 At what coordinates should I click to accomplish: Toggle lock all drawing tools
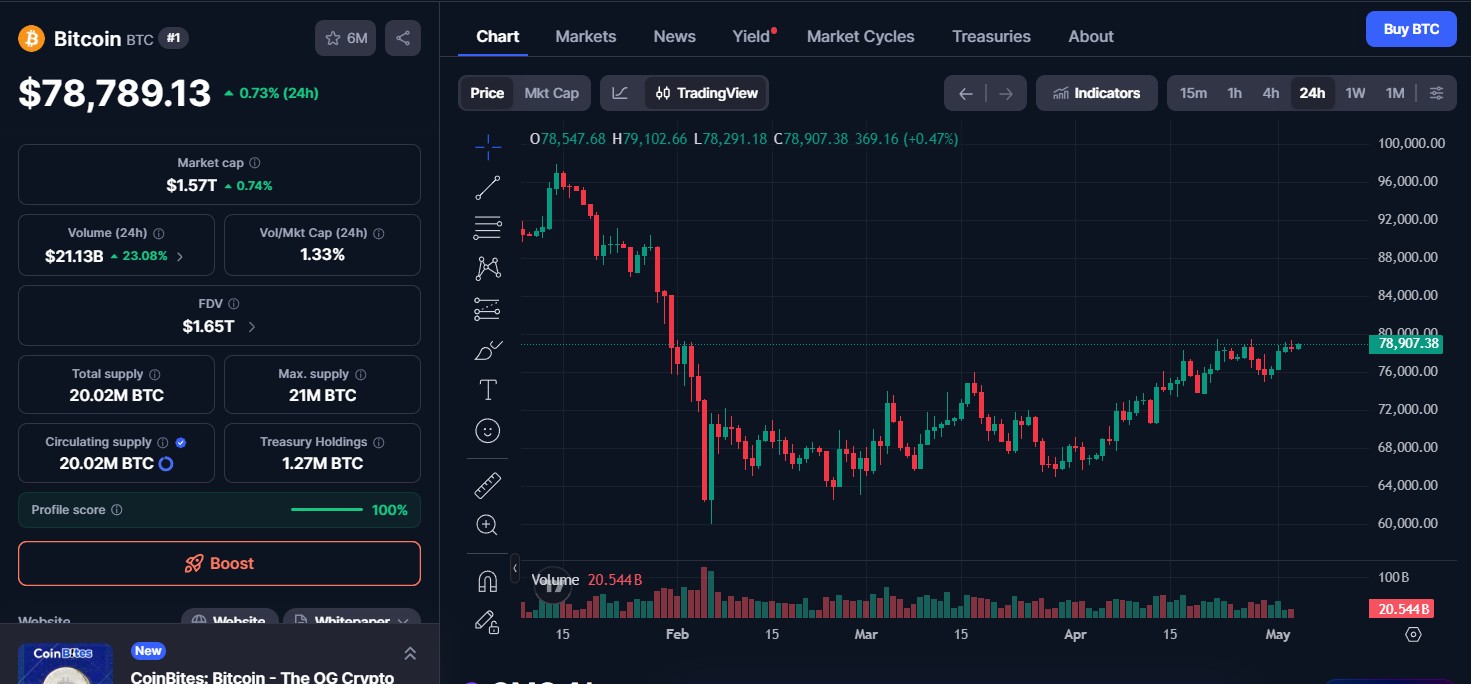click(x=488, y=621)
